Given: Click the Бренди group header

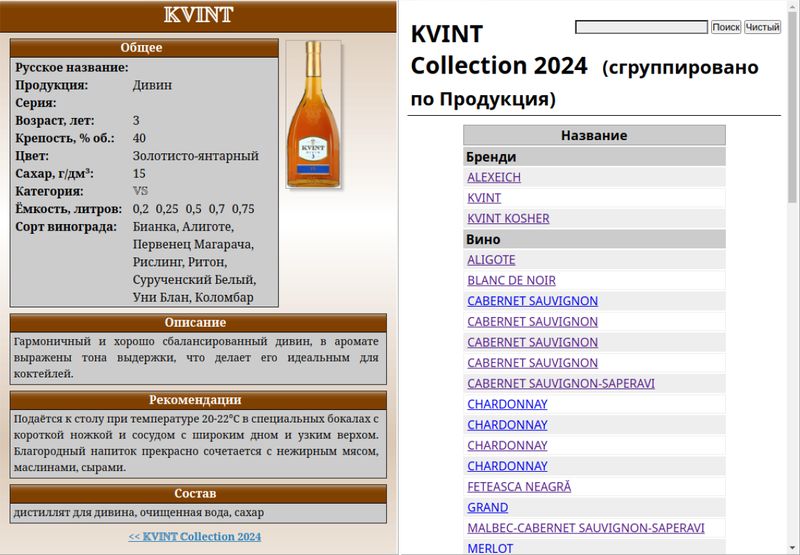Looking at the screenshot, I should coord(594,157).
